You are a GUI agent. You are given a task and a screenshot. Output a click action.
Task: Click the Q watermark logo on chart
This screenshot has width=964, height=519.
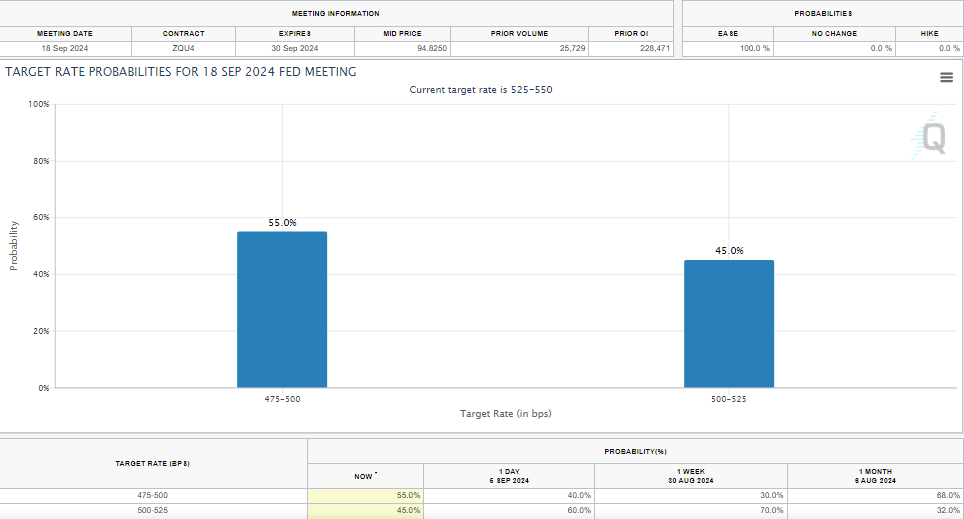point(931,139)
